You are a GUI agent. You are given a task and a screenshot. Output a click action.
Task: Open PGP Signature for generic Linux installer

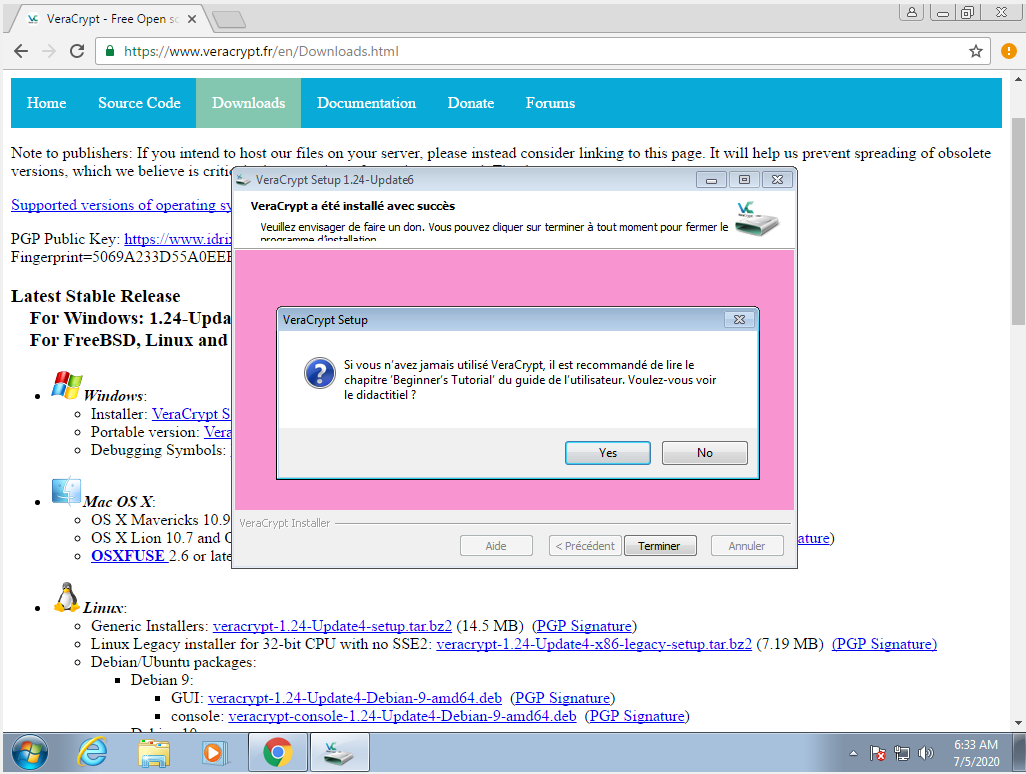584,626
